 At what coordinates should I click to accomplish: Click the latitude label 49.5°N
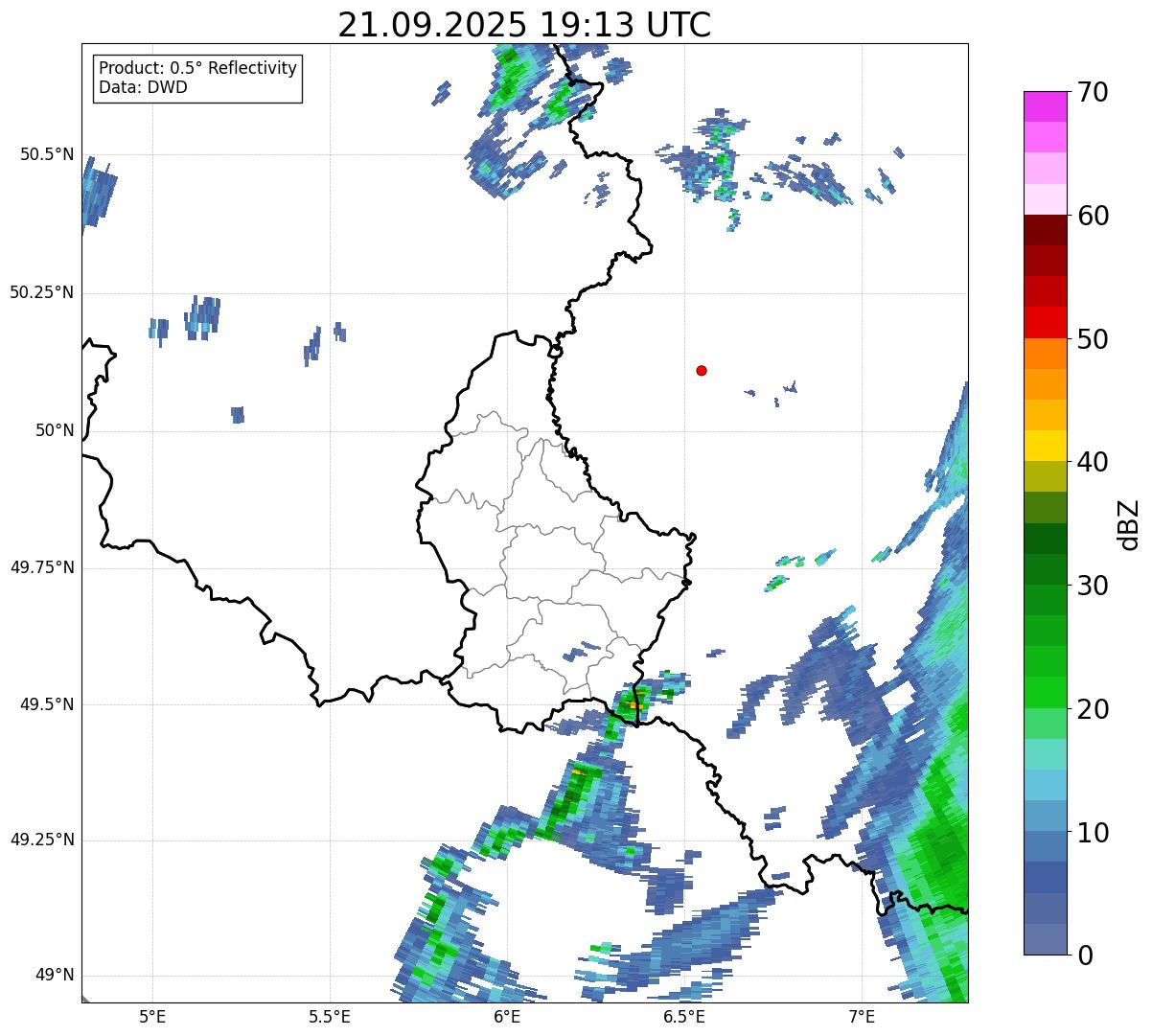[x=47, y=704]
